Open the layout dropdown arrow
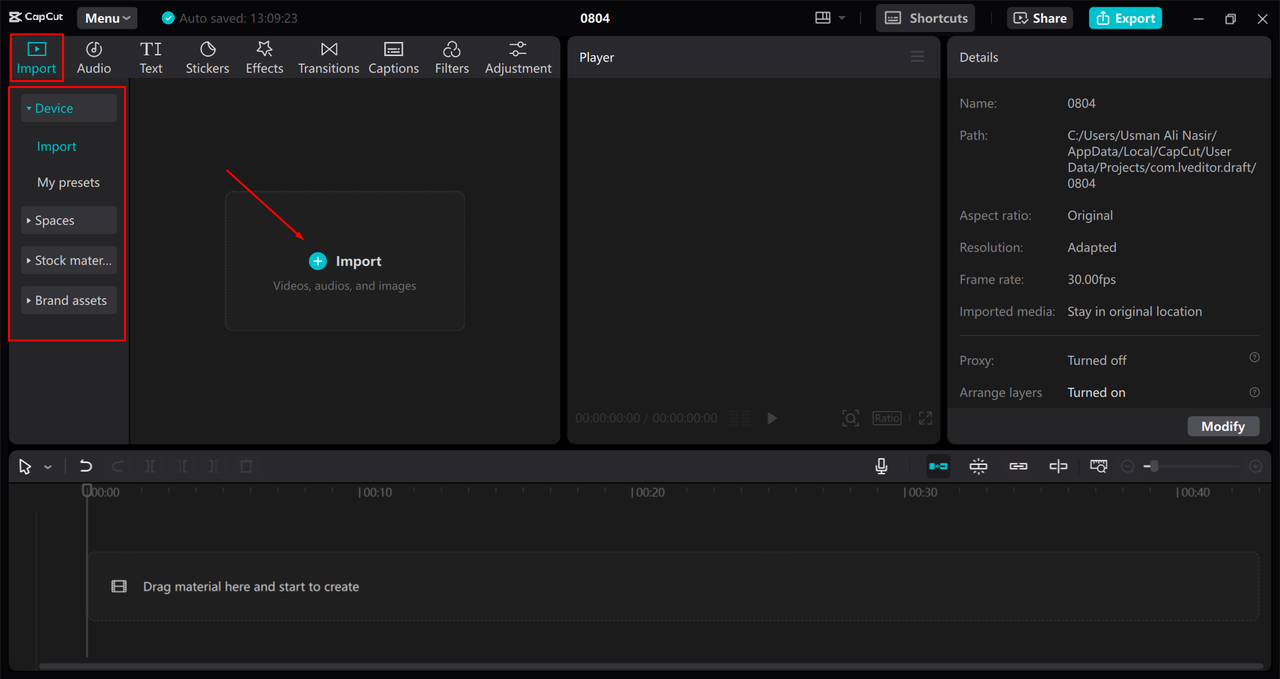 (x=842, y=18)
